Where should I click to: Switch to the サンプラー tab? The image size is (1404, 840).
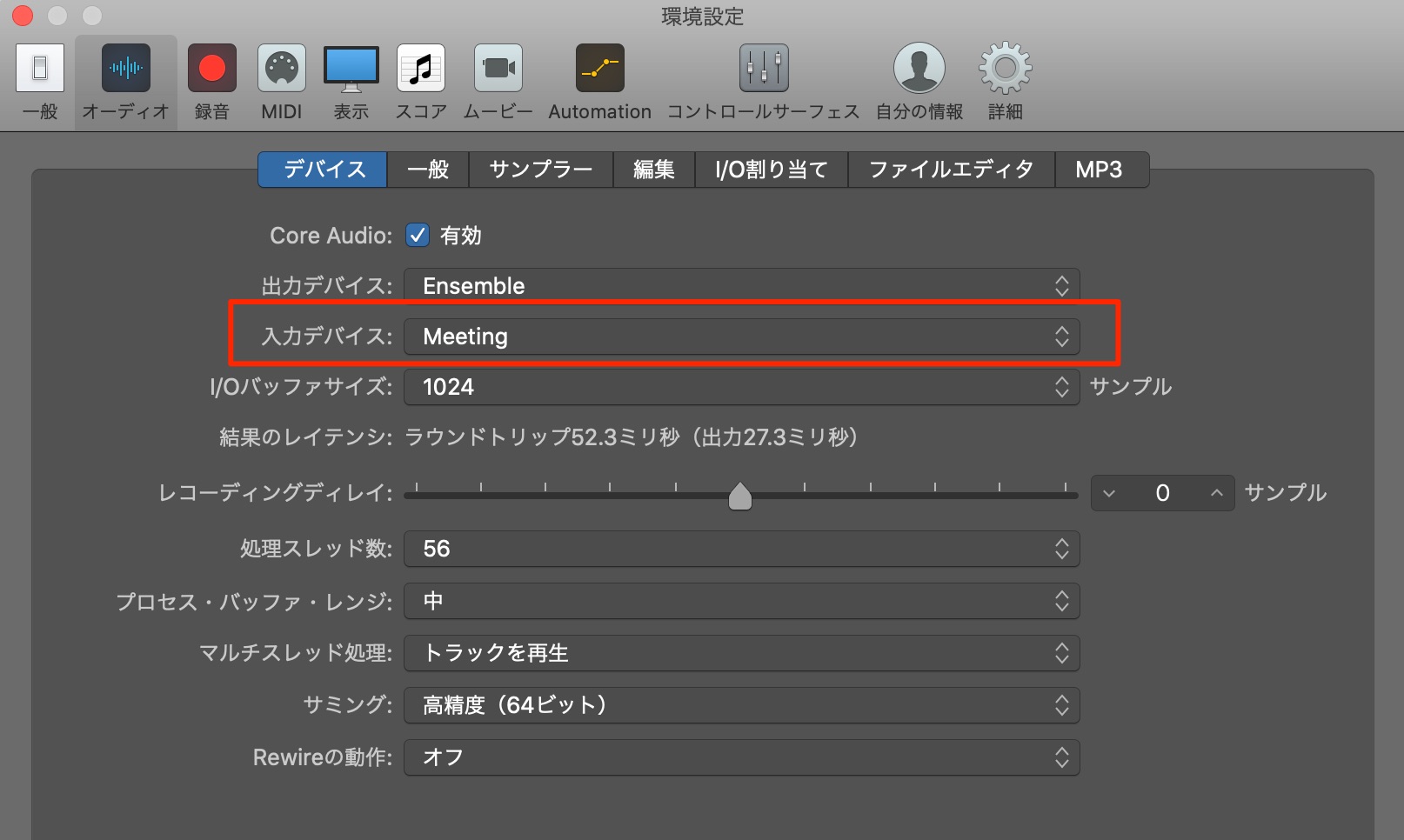click(x=541, y=170)
